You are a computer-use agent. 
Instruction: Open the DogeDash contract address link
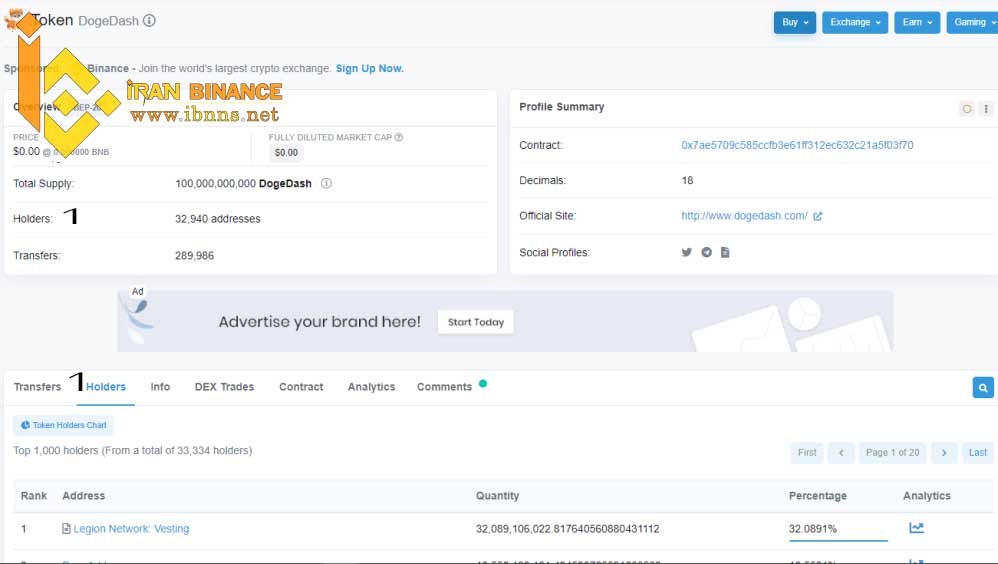(797, 145)
